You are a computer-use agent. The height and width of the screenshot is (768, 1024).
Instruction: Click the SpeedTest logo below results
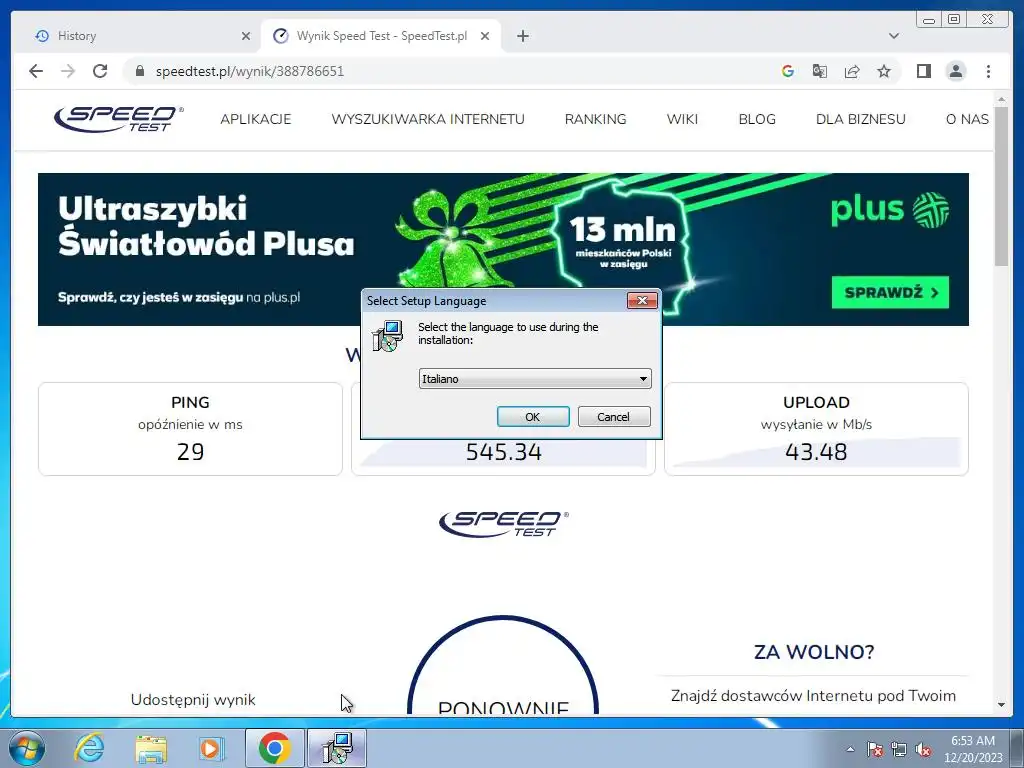(x=504, y=524)
